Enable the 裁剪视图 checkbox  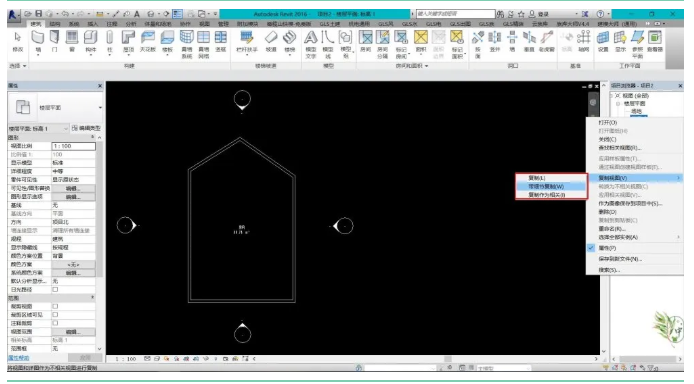pyautogui.click(x=55, y=306)
